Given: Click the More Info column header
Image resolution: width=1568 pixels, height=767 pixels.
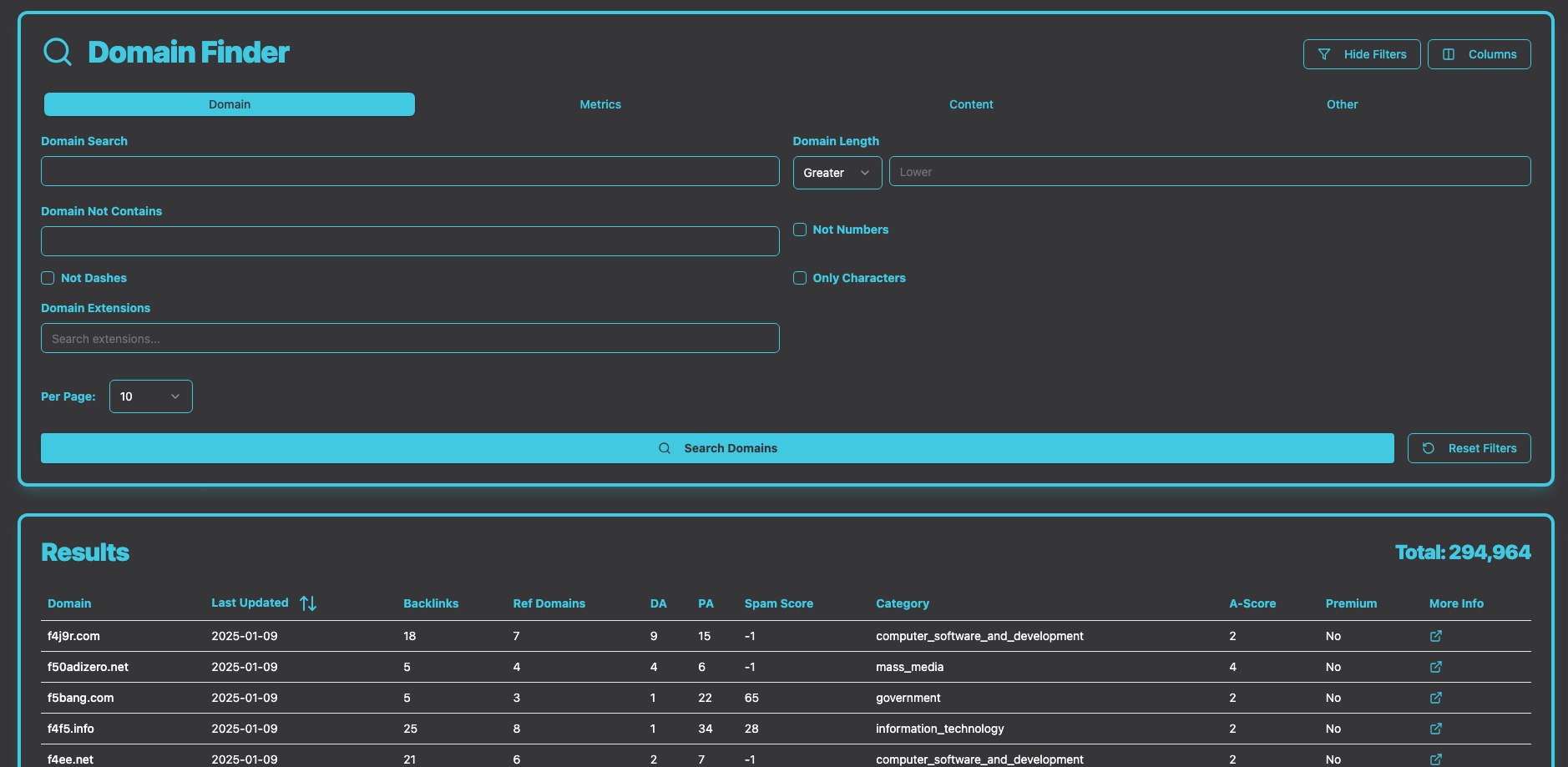Looking at the screenshot, I should (1456, 603).
